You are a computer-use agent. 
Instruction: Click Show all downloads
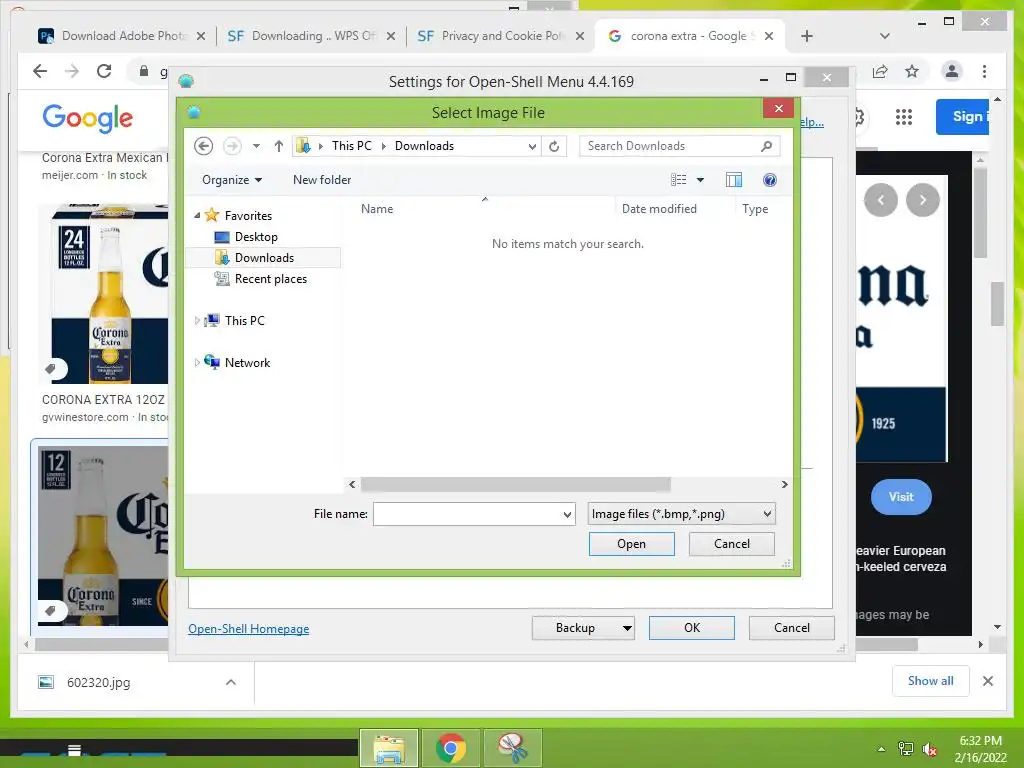tap(931, 681)
